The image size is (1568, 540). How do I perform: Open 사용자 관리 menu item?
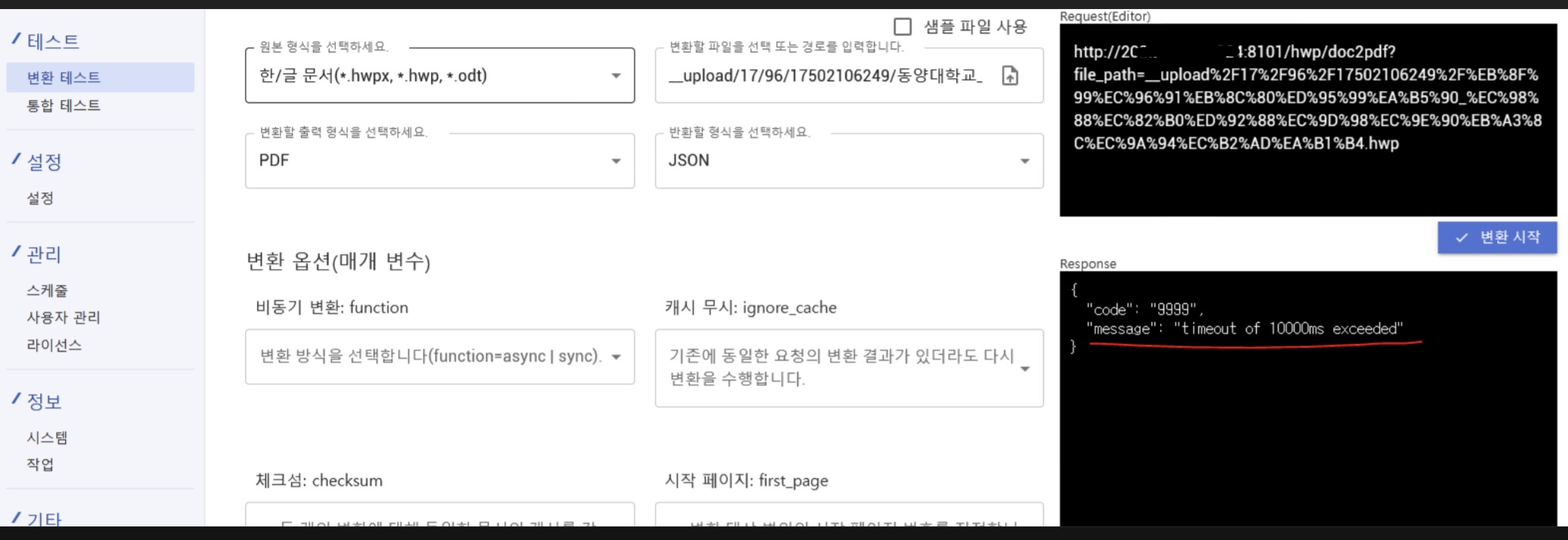(x=64, y=317)
